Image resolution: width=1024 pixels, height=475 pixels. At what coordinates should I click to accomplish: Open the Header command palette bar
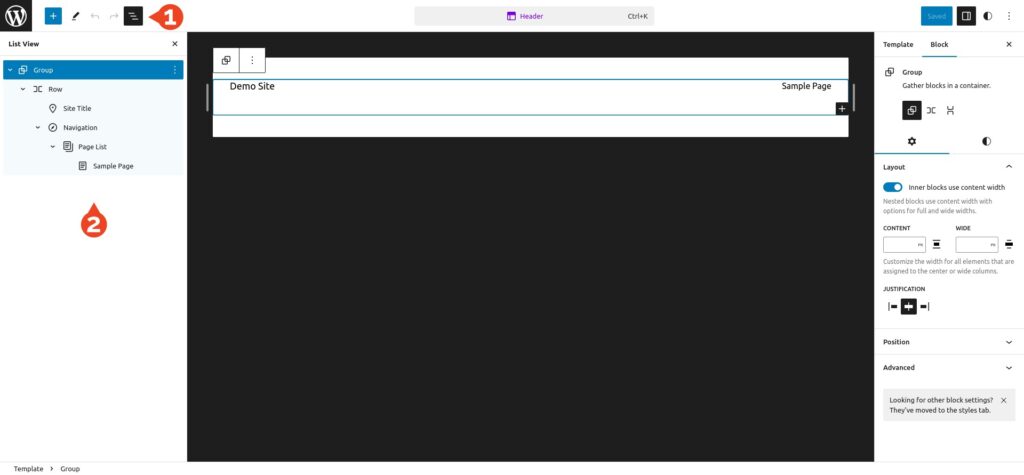click(534, 16)
